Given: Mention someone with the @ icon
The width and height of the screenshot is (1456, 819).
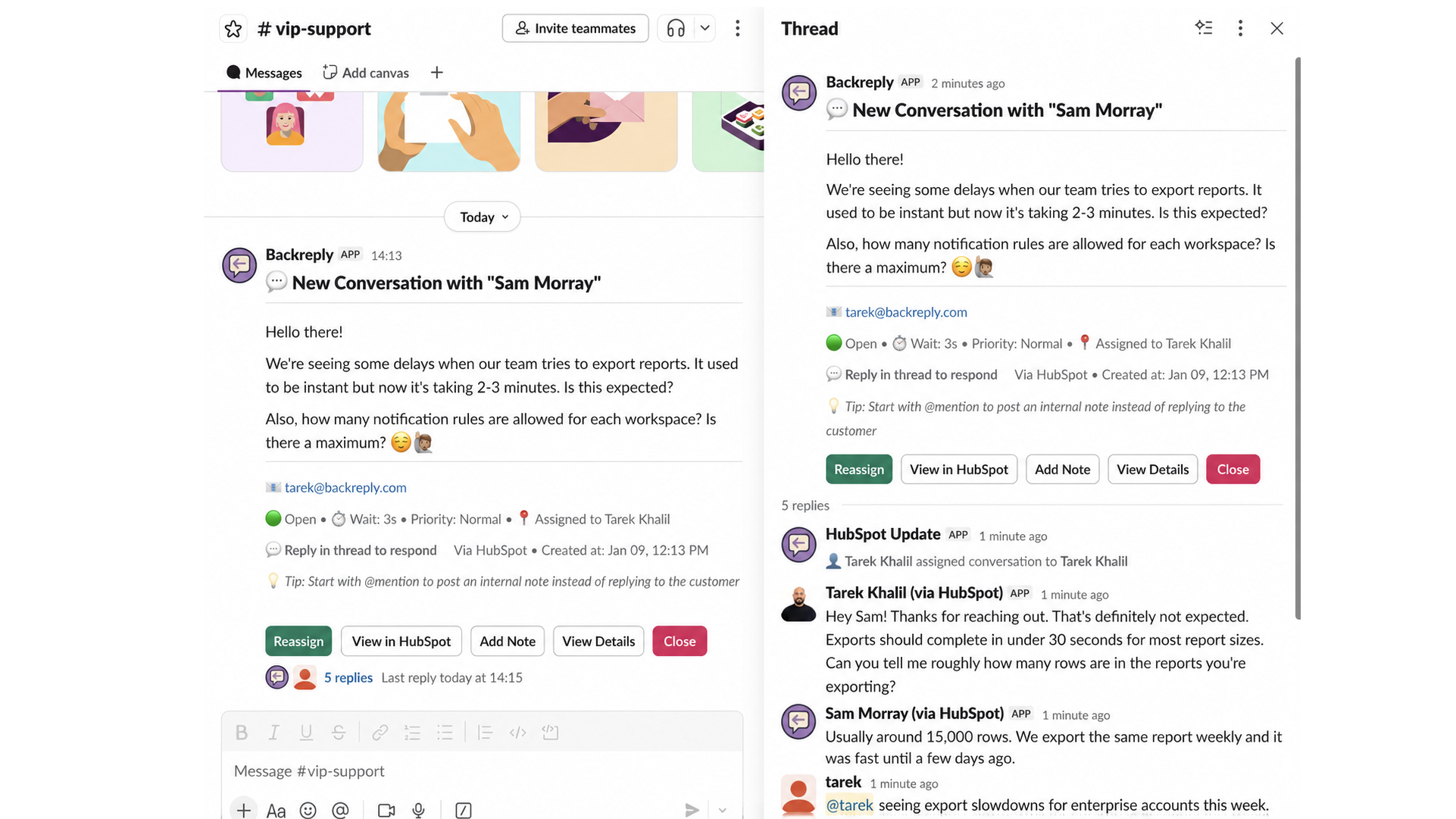Looking at the screenshot, I should click(341, 811).
